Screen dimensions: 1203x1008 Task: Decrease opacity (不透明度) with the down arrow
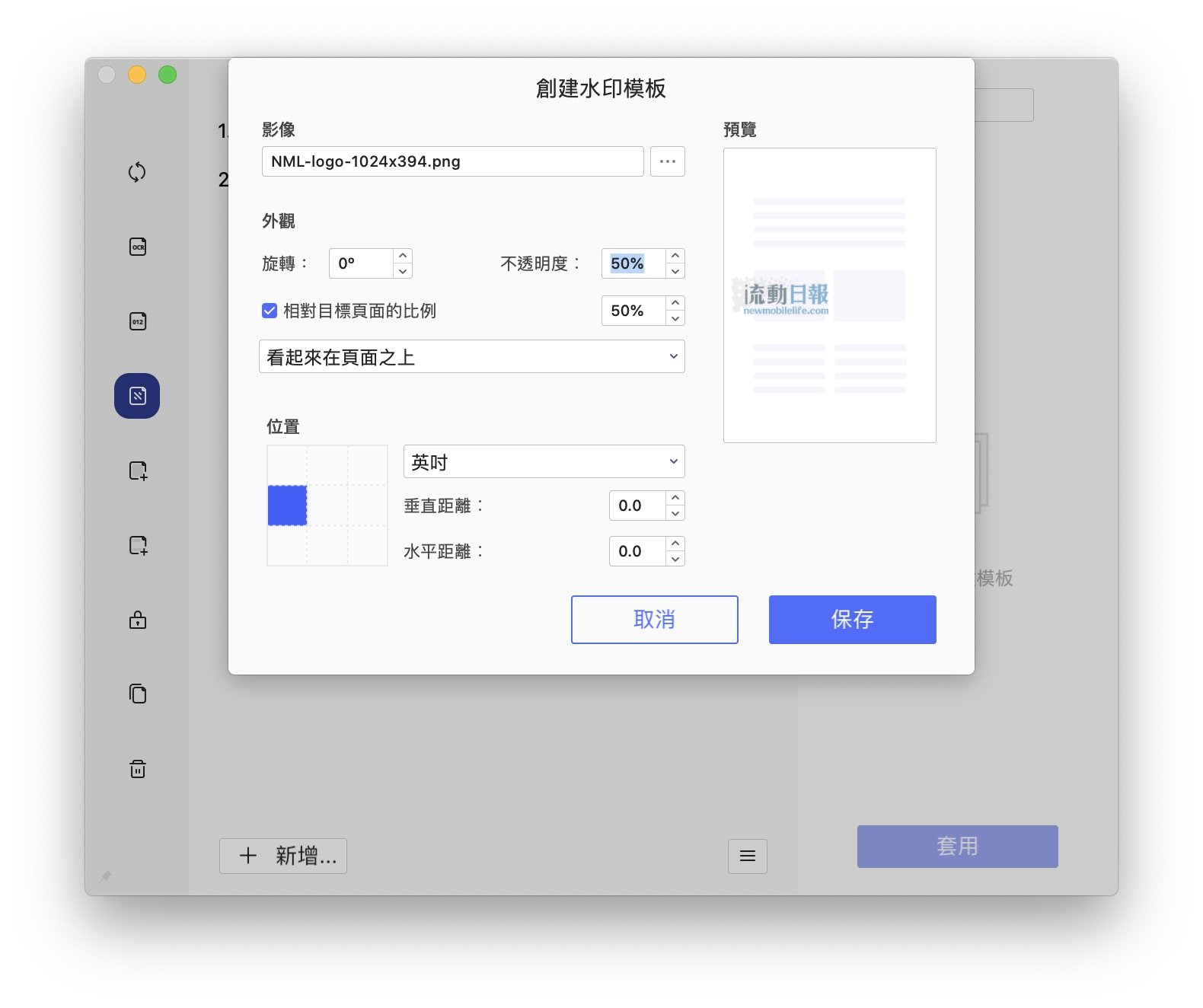[x=675, y=271]
